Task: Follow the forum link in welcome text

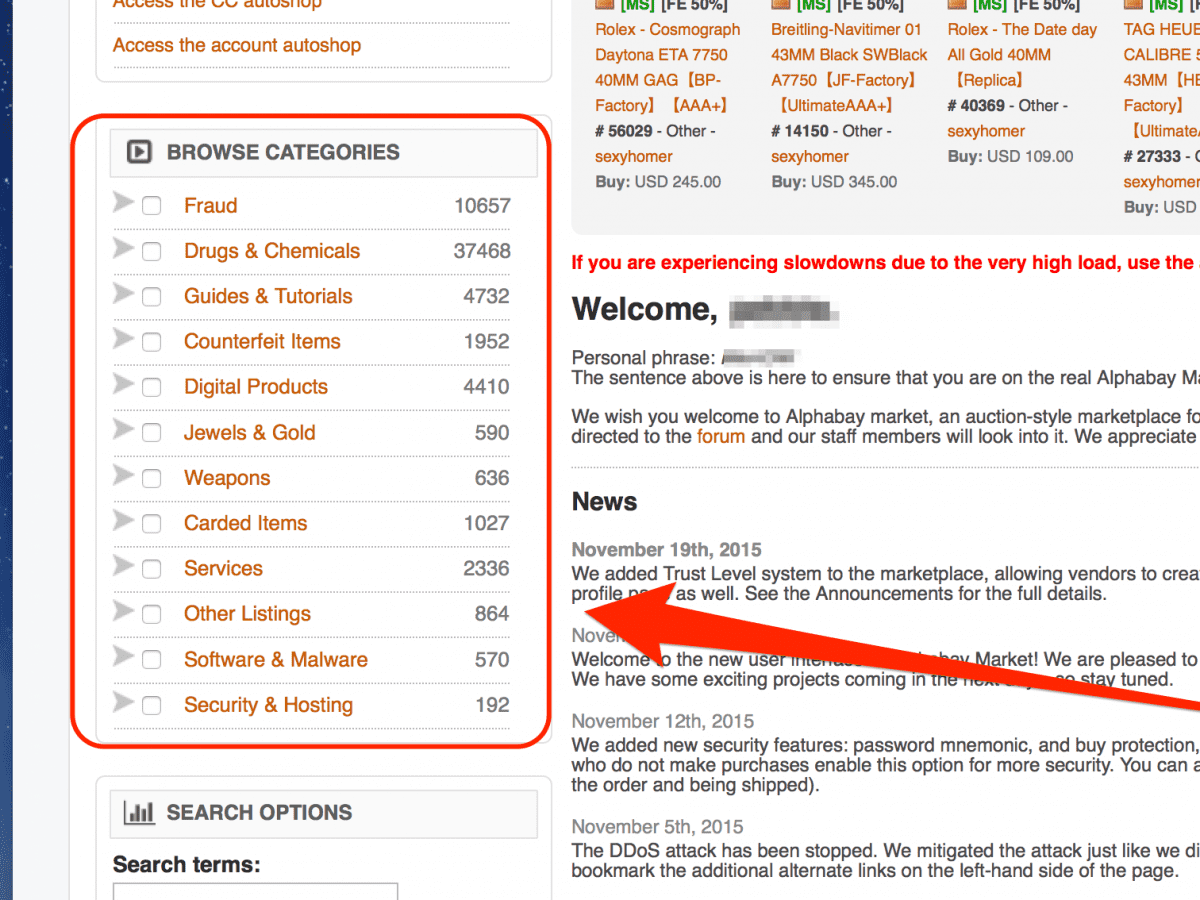Action: tap(720, 436)
